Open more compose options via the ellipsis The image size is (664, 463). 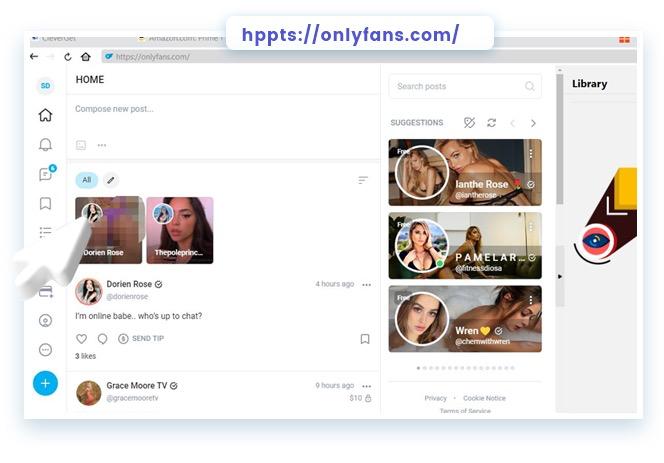click(102, 145)
